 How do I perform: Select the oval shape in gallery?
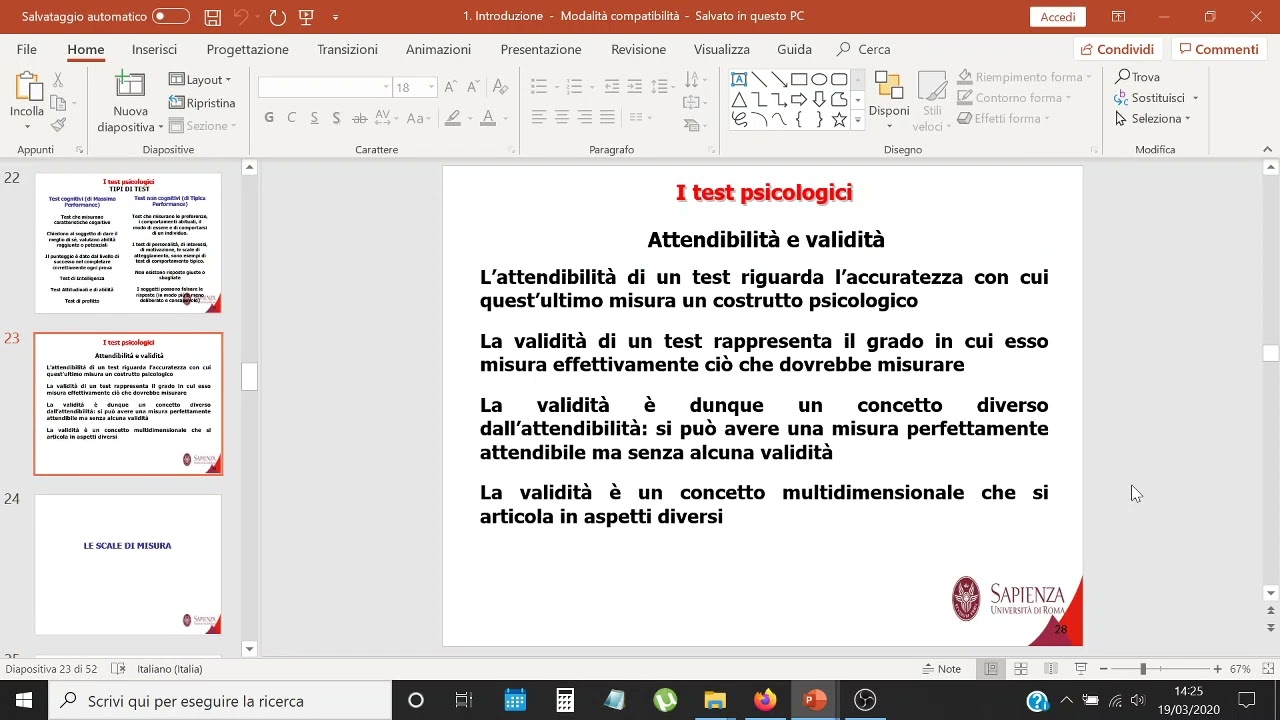click(819, 80)
